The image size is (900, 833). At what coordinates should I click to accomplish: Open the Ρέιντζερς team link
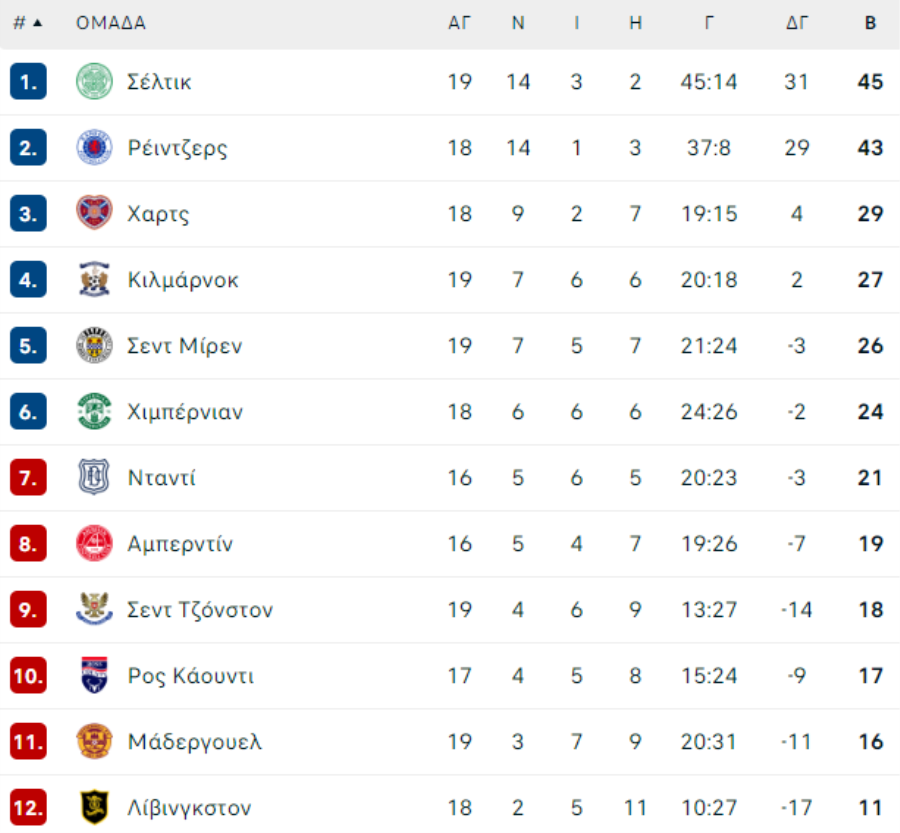click(177, 148)
